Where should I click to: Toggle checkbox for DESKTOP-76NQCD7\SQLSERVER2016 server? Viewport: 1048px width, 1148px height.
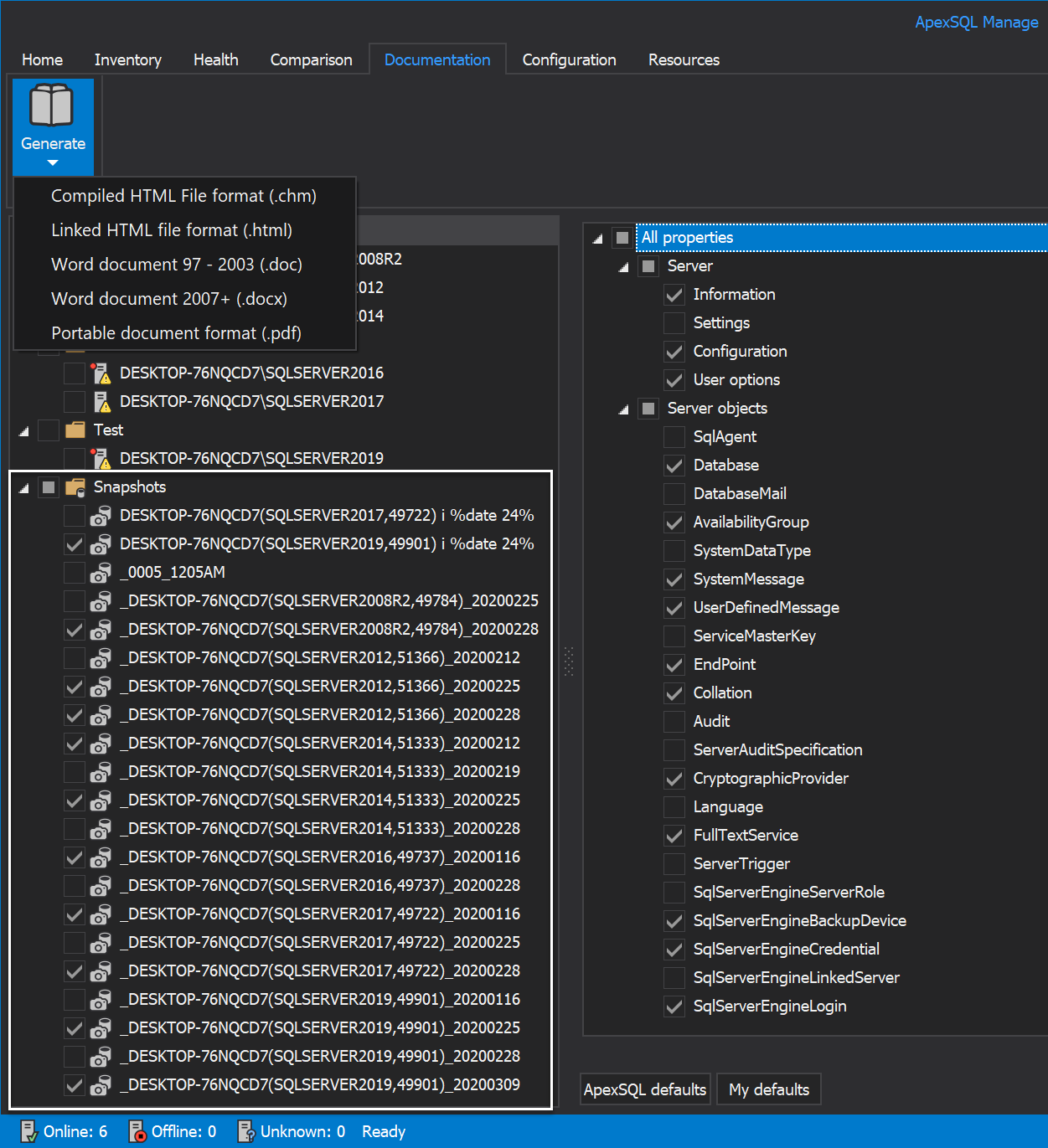tap(75, 373)
